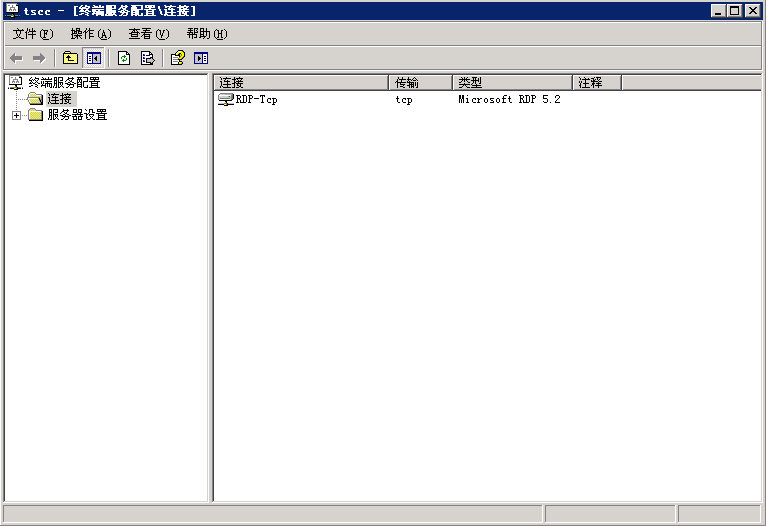Click the Export list toolbar icon
The width and height of the screenshot is (766, 526).
click(148, 59)
